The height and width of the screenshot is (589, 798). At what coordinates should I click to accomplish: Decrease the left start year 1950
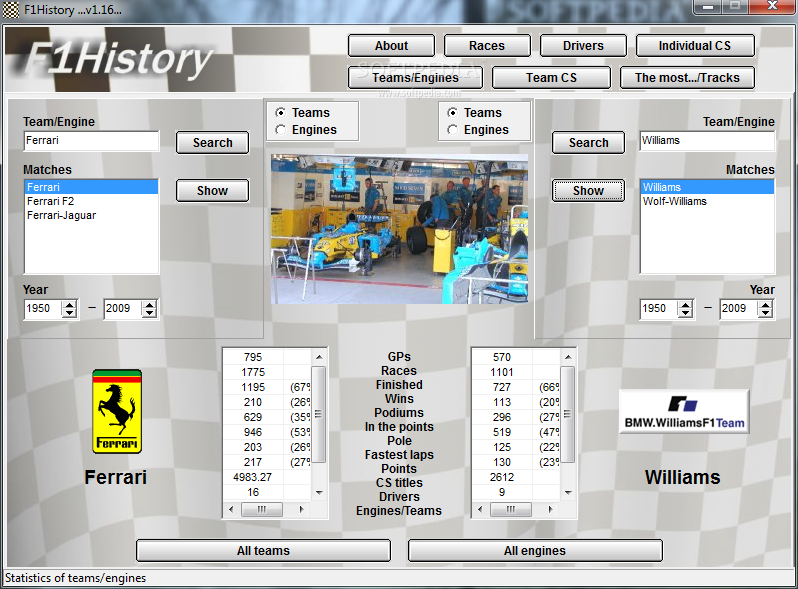coord(69,313)
